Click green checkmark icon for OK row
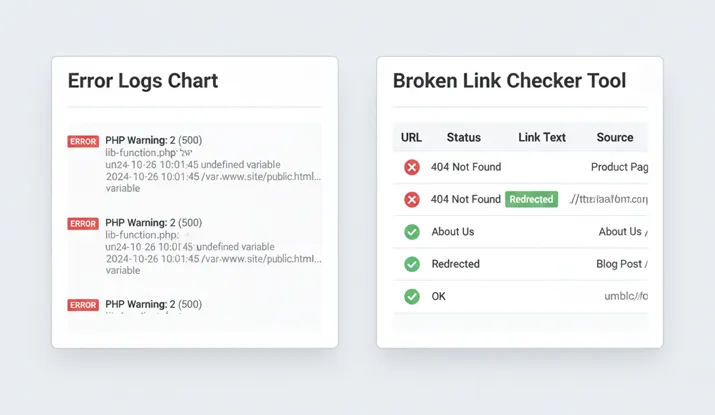Screen dimensions: 715x415 pyautogui.click(x=411, y=296)
